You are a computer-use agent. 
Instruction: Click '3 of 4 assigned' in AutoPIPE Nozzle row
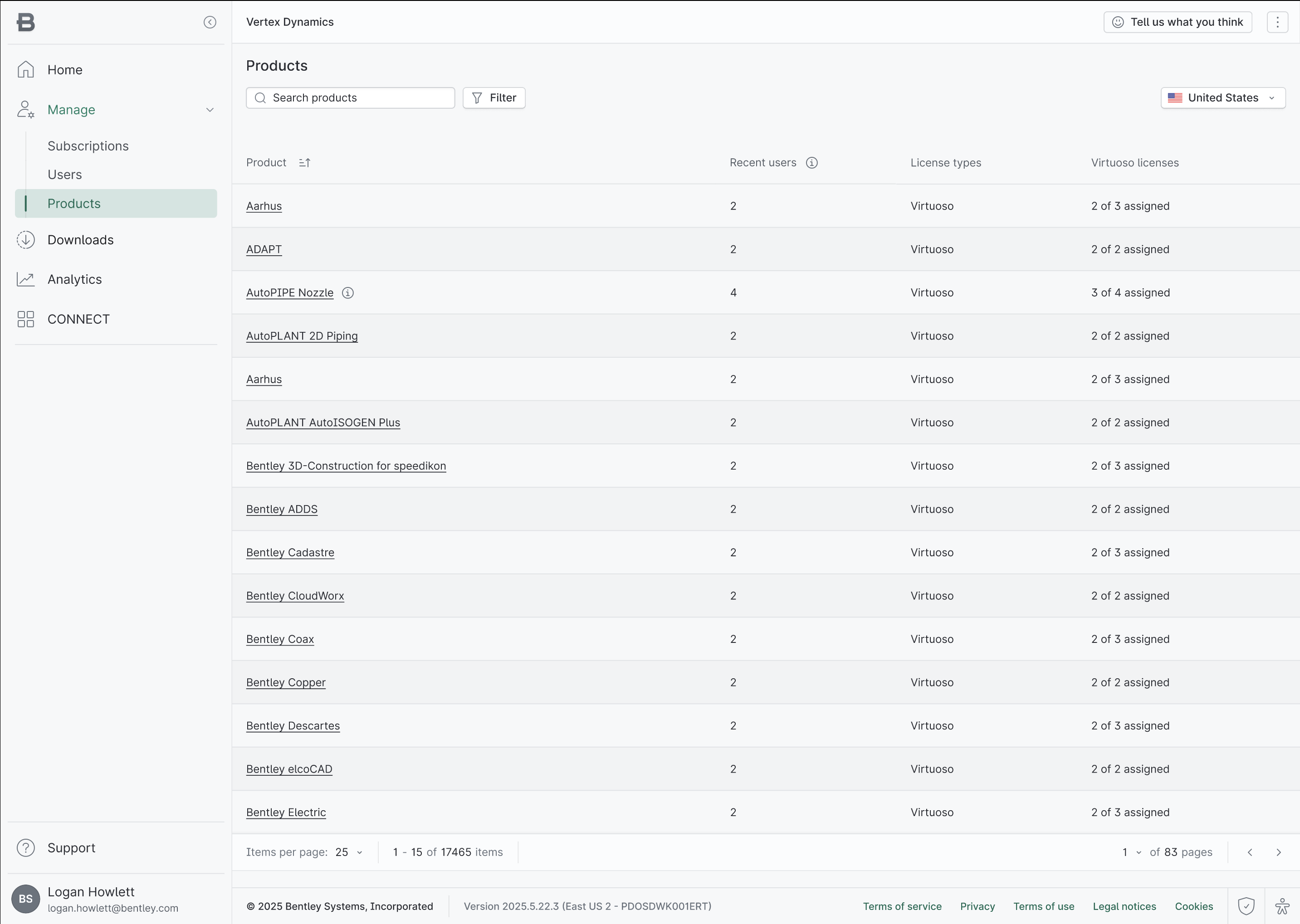click(1130, 292)
